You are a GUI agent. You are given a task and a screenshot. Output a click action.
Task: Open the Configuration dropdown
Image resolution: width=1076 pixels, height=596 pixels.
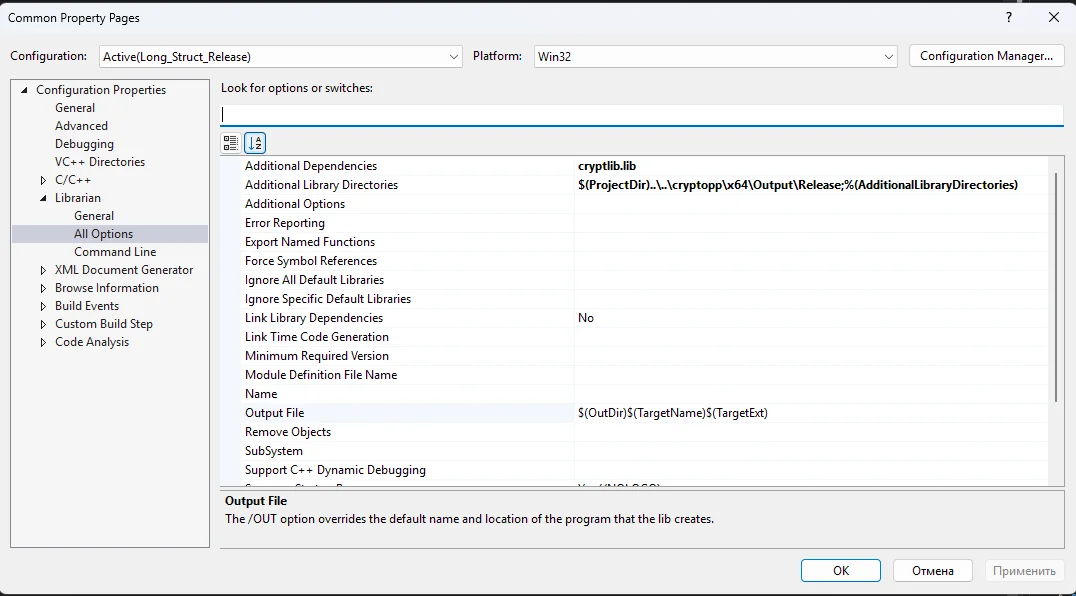(x=281, y=57)
